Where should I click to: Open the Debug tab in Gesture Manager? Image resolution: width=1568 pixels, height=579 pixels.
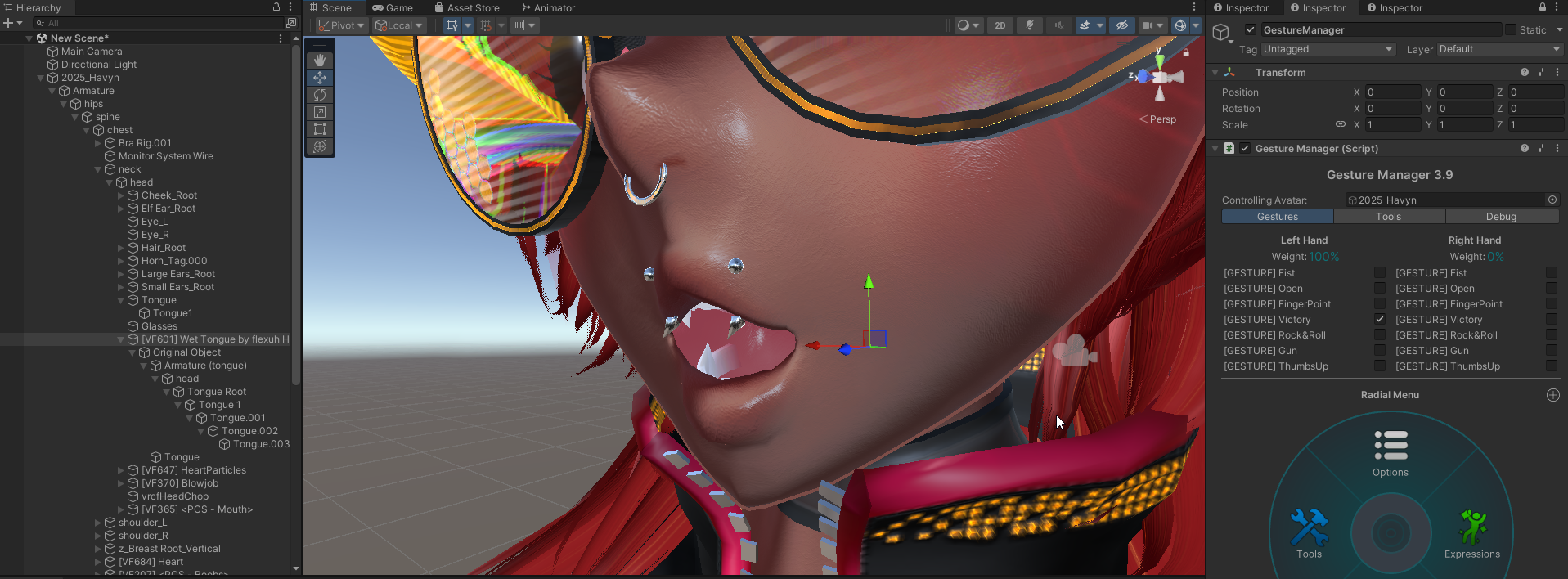tap(1502, 217)
